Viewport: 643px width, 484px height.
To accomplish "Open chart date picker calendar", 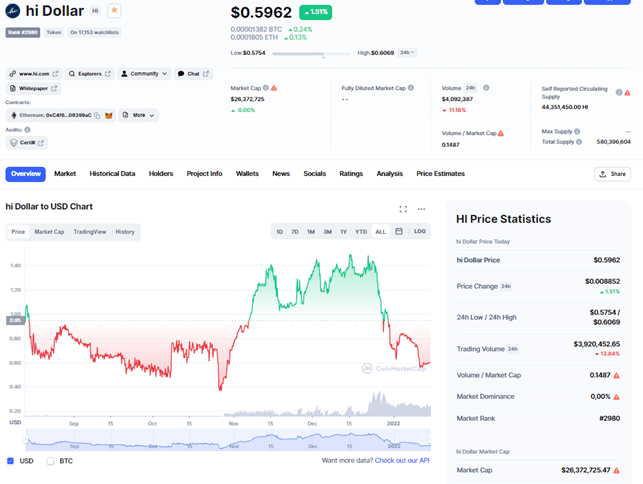I will pos(399,231).
